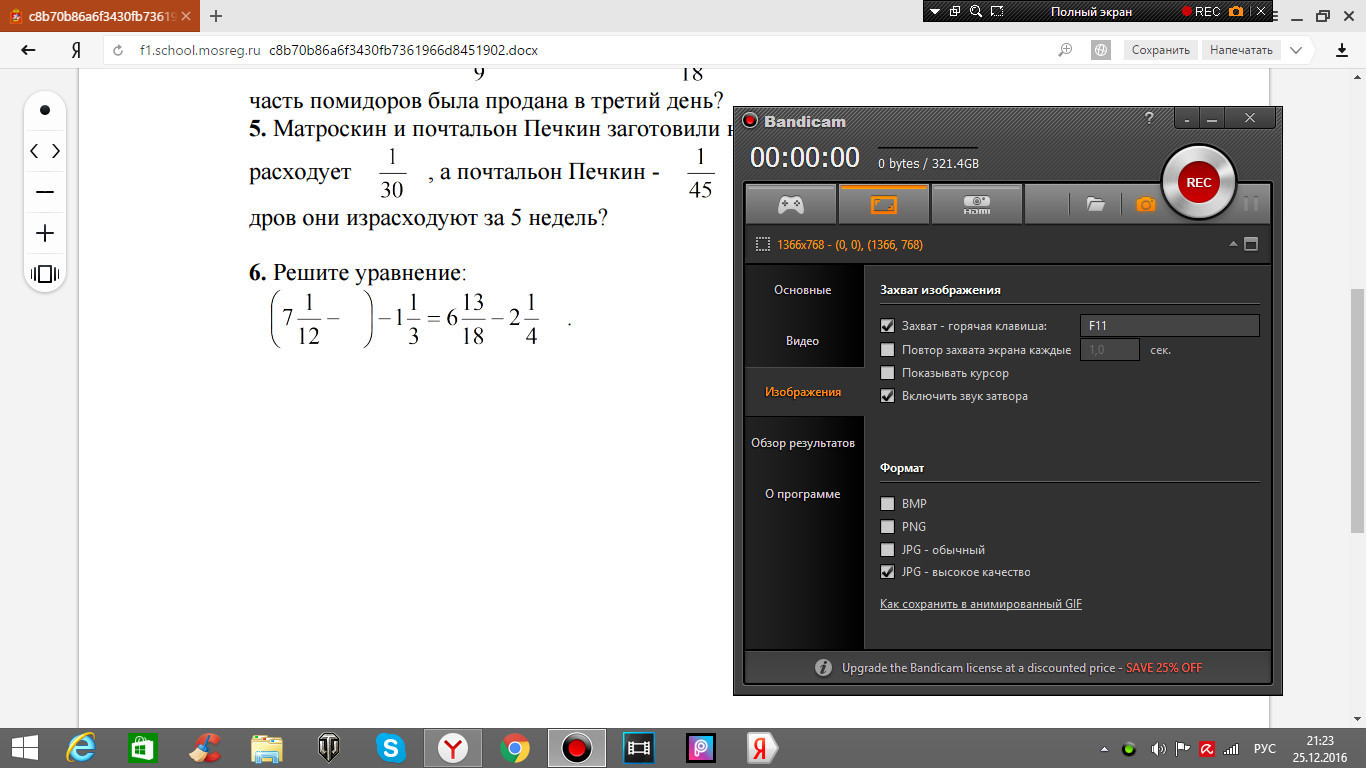Click the F11 hotkey input field

pos(1169,326)
